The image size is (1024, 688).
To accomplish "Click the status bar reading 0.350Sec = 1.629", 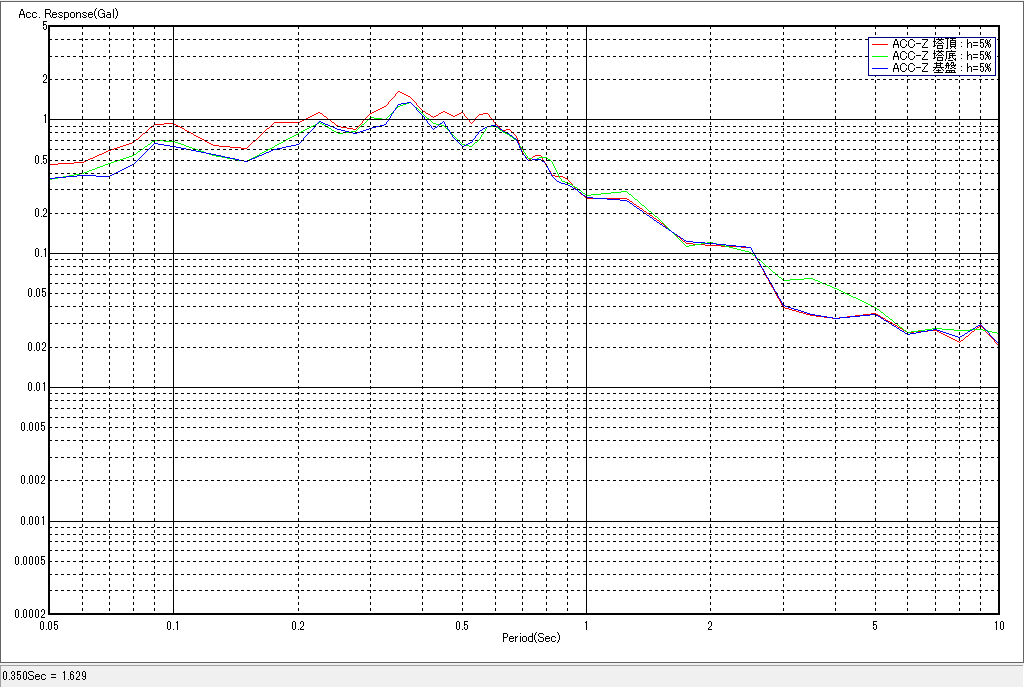I will tap(45, 676).
